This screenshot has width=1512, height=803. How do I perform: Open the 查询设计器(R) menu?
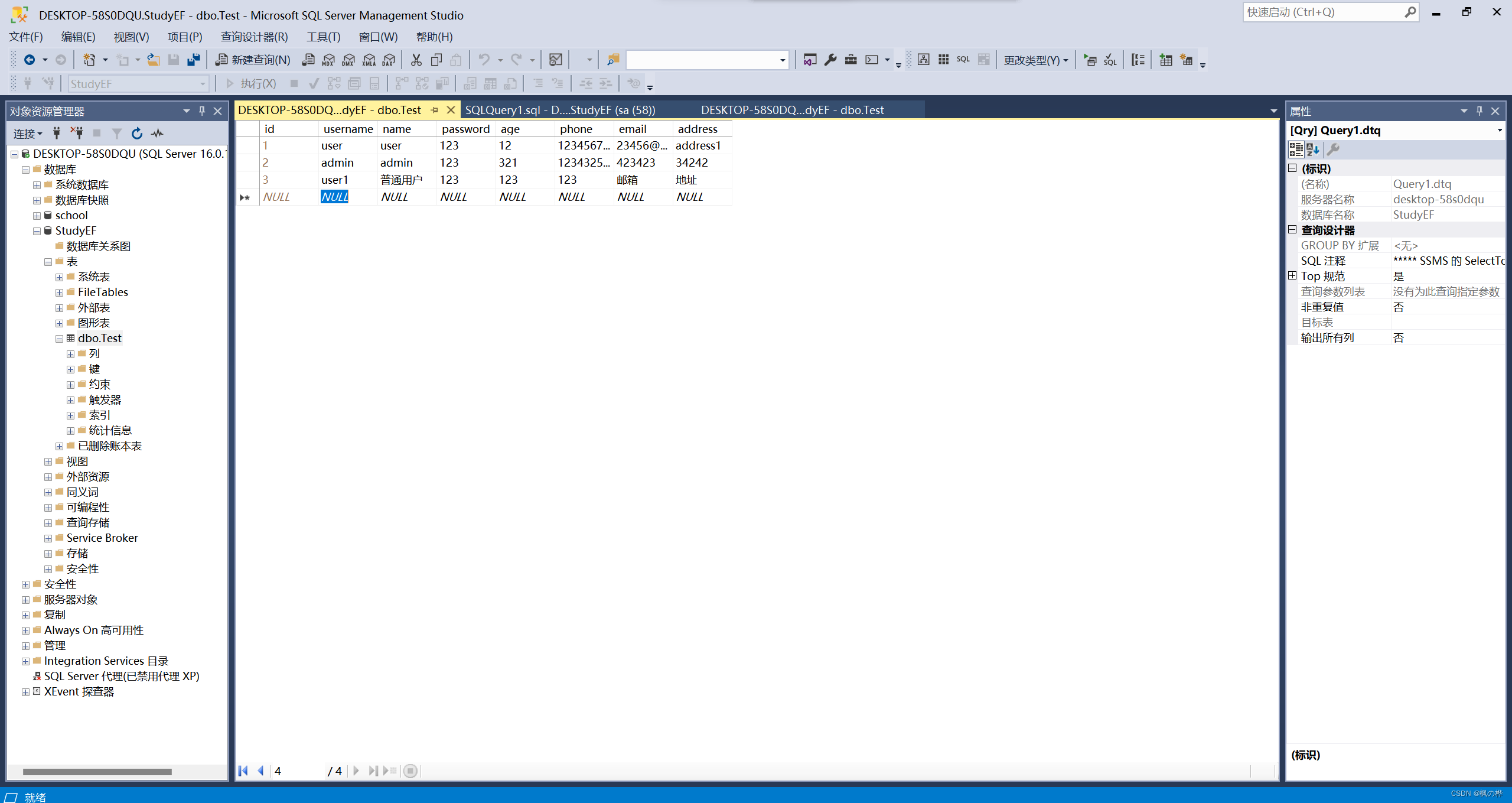[x=254, y=37]
